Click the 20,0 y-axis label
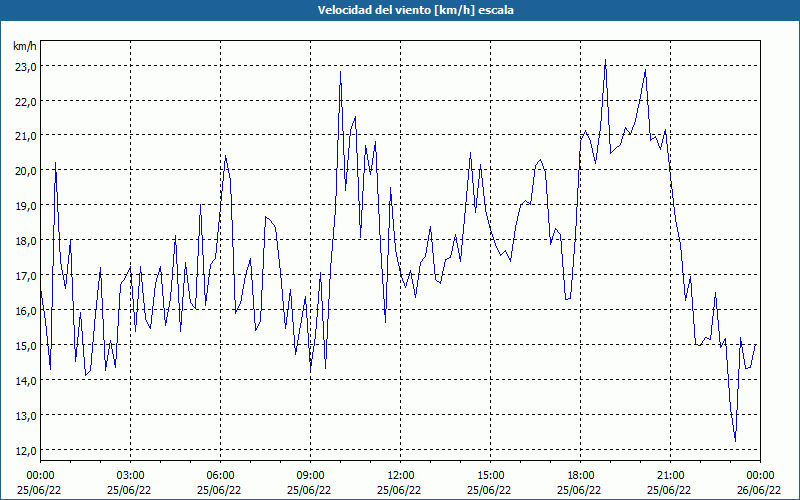 click(x=24, y=171)
